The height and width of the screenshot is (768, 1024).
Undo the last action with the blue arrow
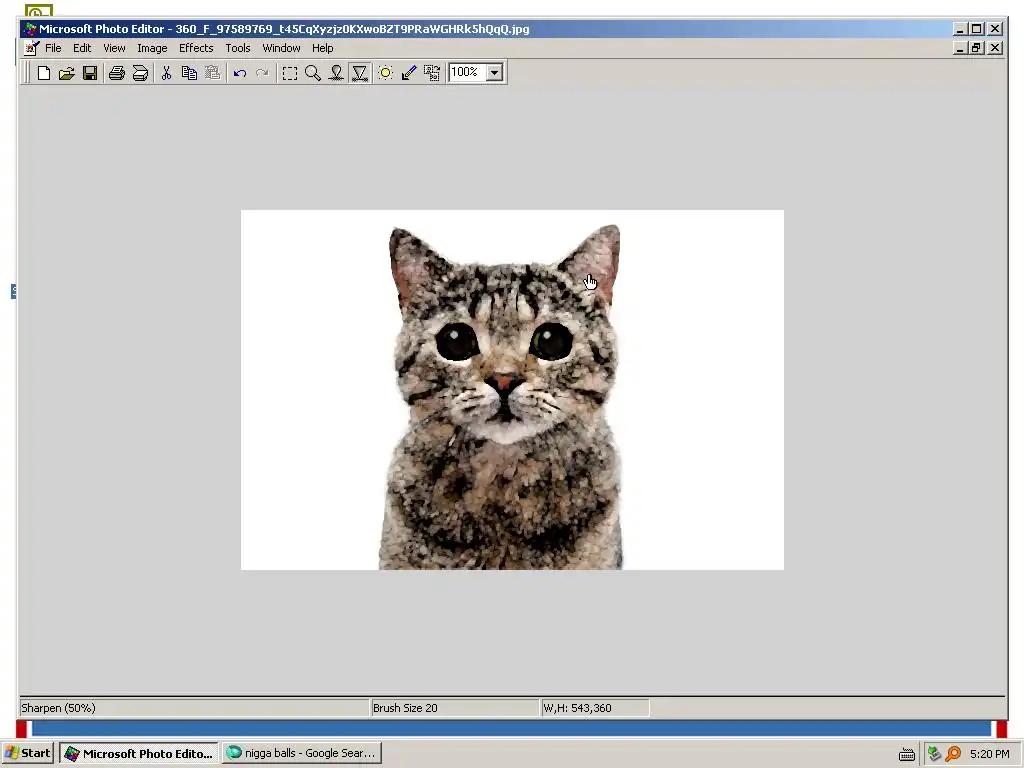[x=240, y=73]
